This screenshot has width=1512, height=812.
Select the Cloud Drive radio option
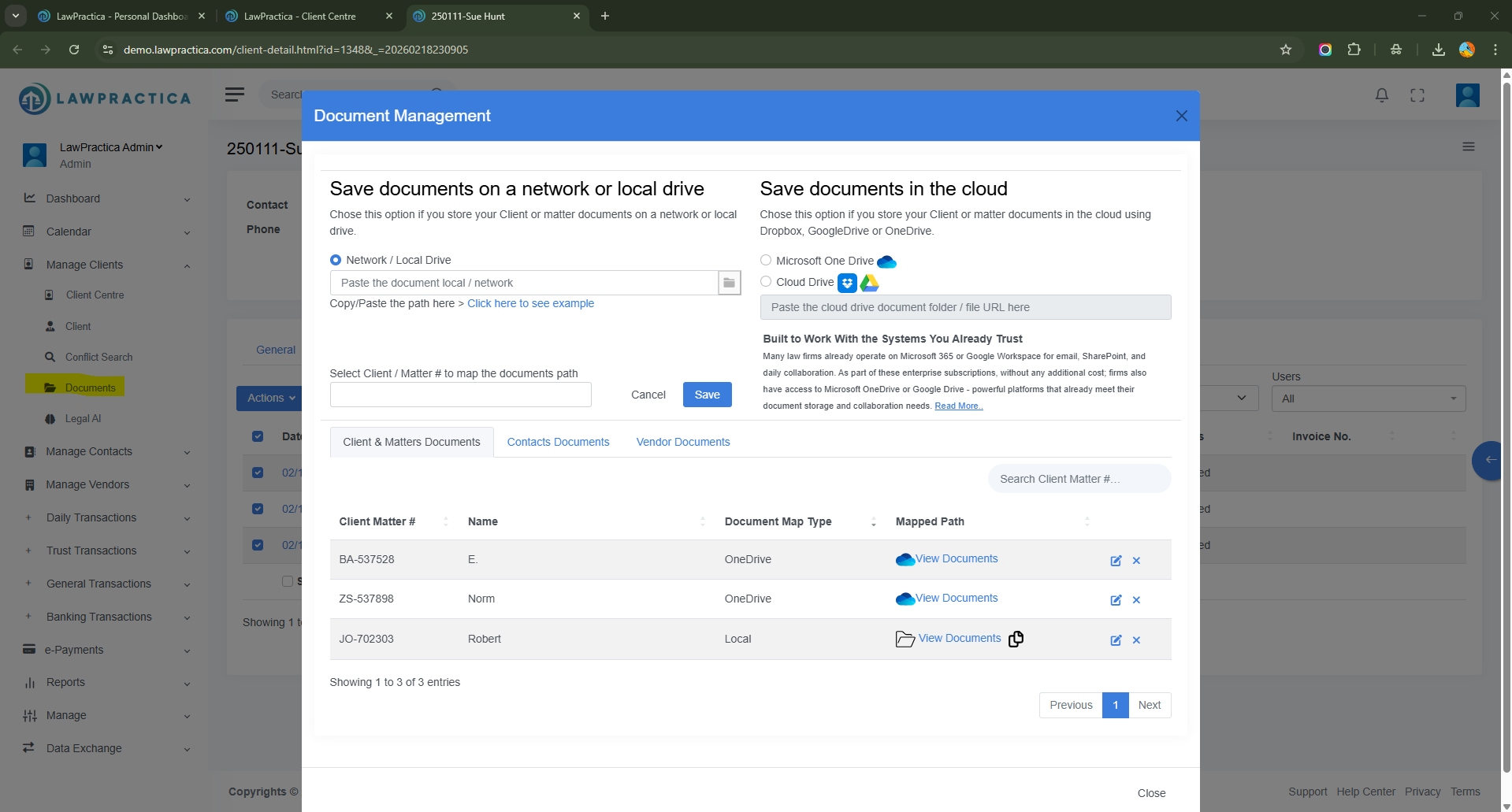(766, 282)
